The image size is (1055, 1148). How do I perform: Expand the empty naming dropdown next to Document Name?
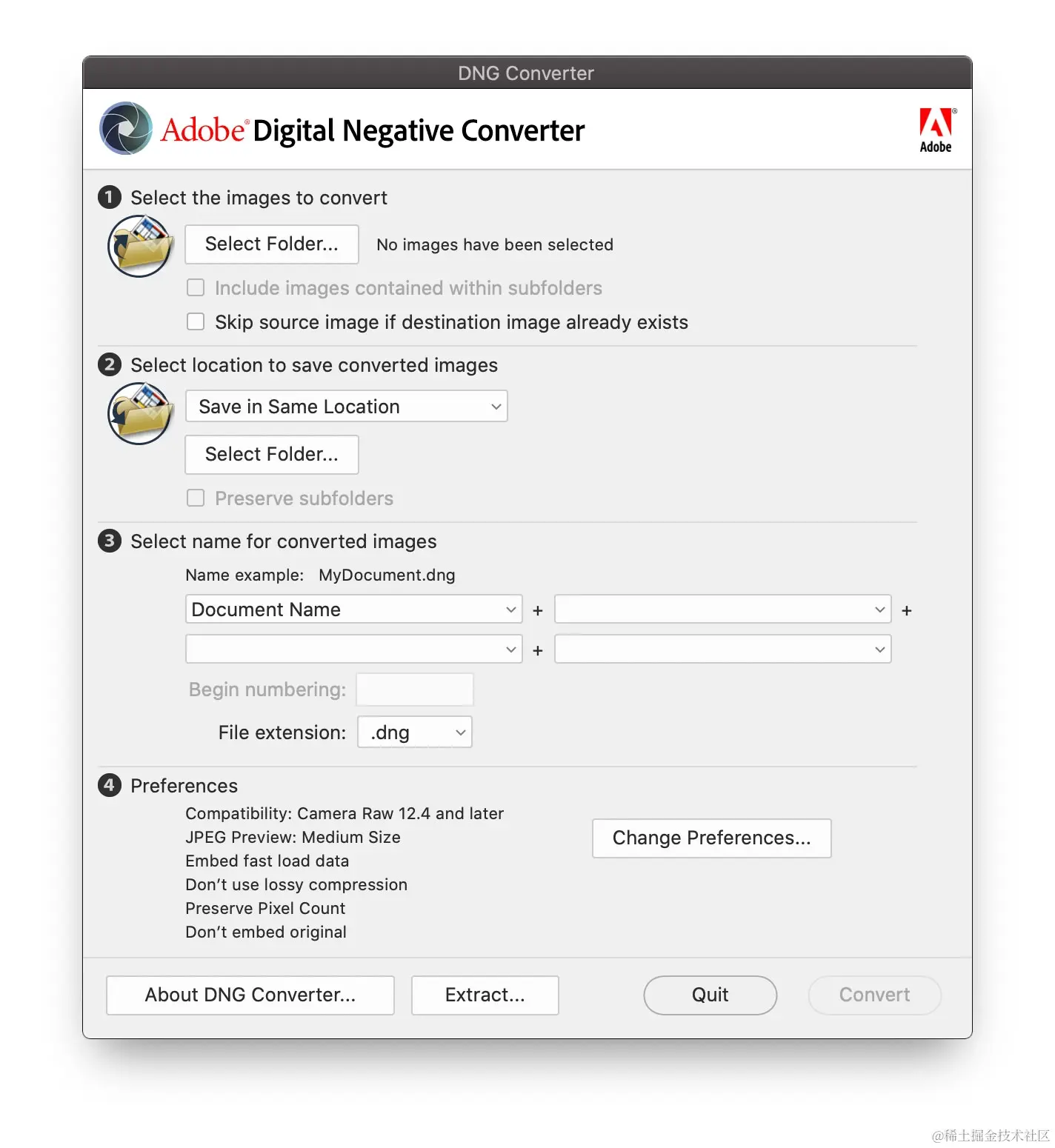pyautogui.click(x=722, y=609)
